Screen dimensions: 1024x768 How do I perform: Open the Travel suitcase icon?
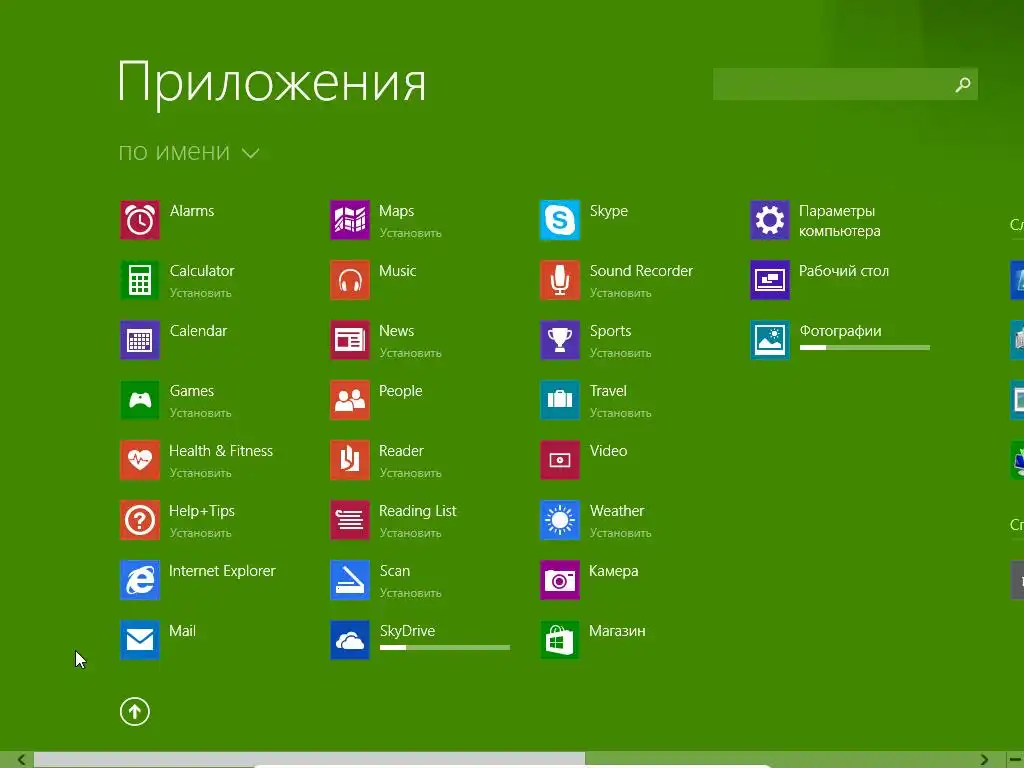click(560, 400)
